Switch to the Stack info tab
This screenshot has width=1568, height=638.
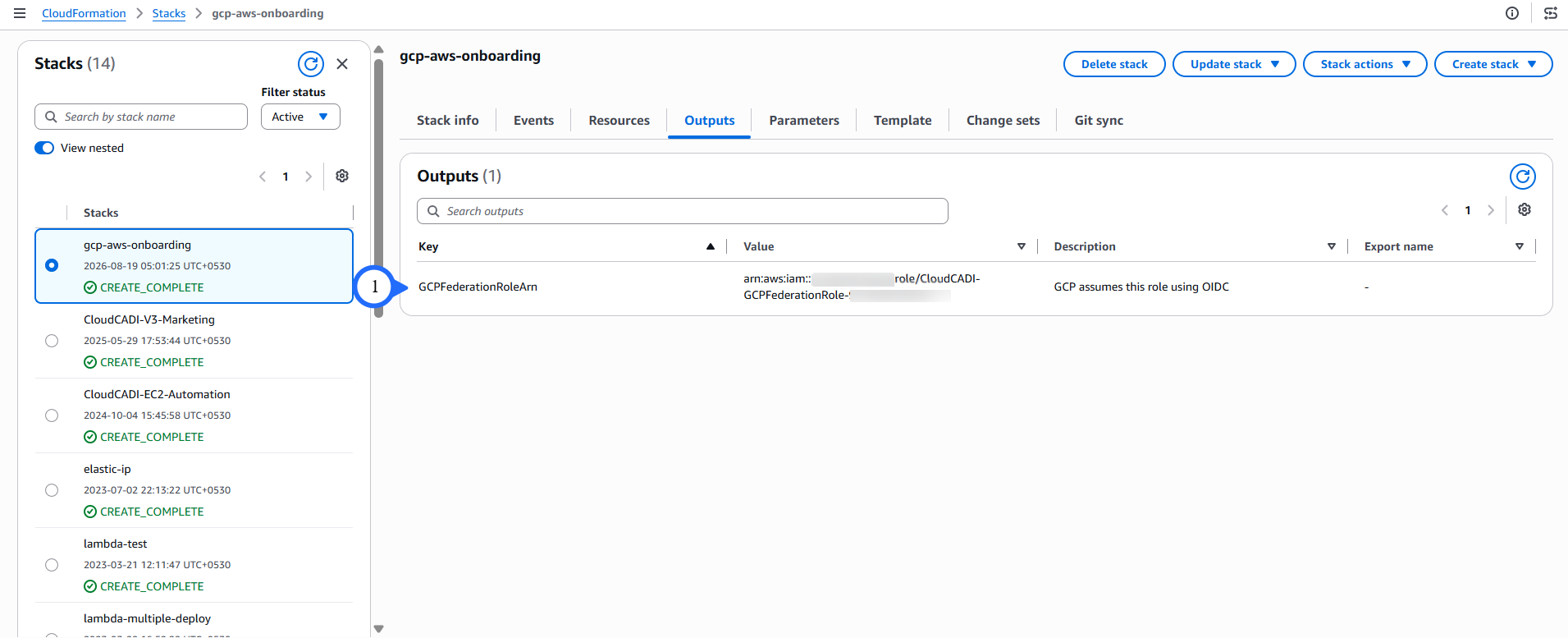click(448, 121)
